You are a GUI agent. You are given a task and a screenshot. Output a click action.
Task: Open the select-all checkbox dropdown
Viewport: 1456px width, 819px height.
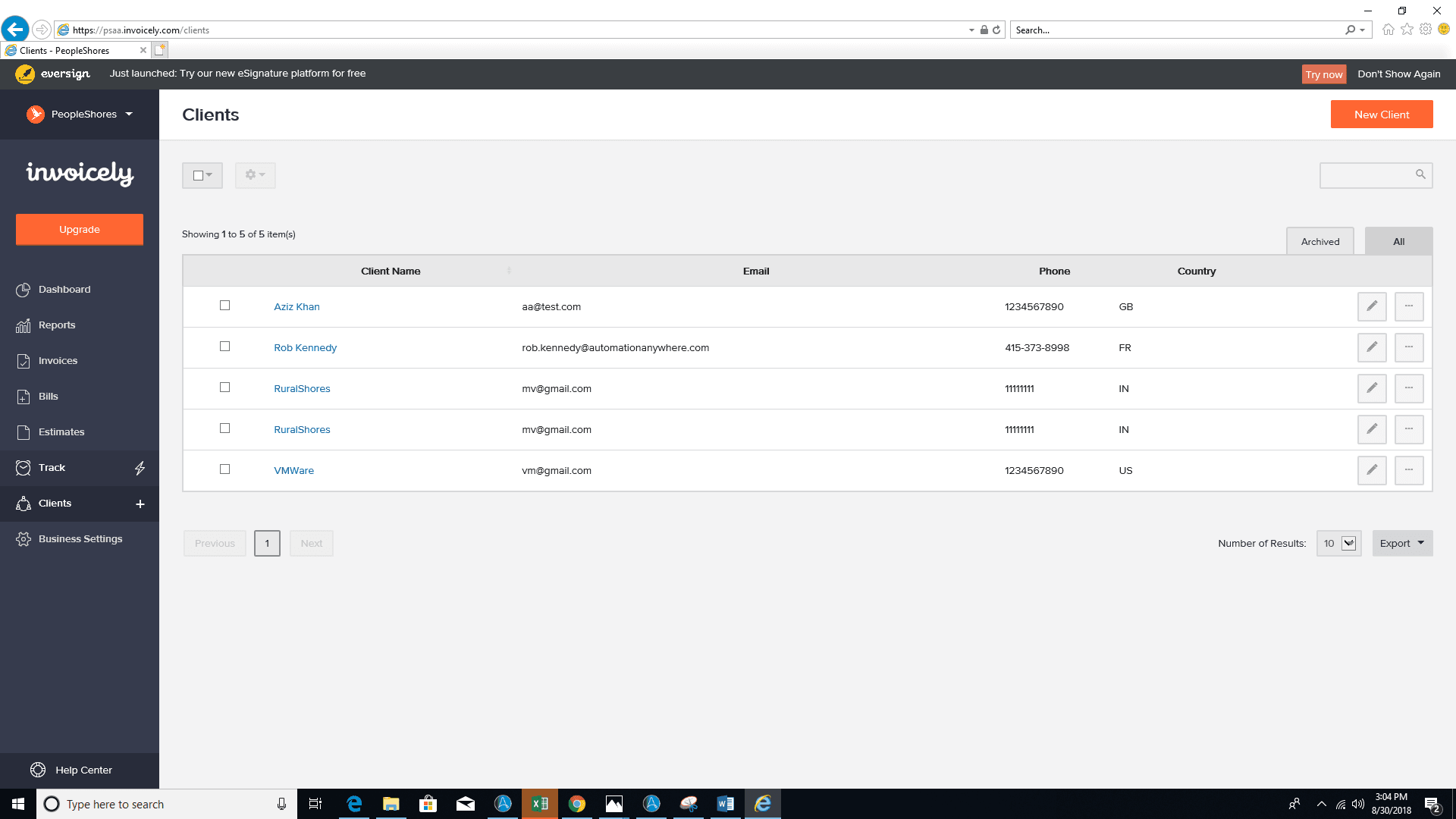pyautogui.click(x=202, y=175)
